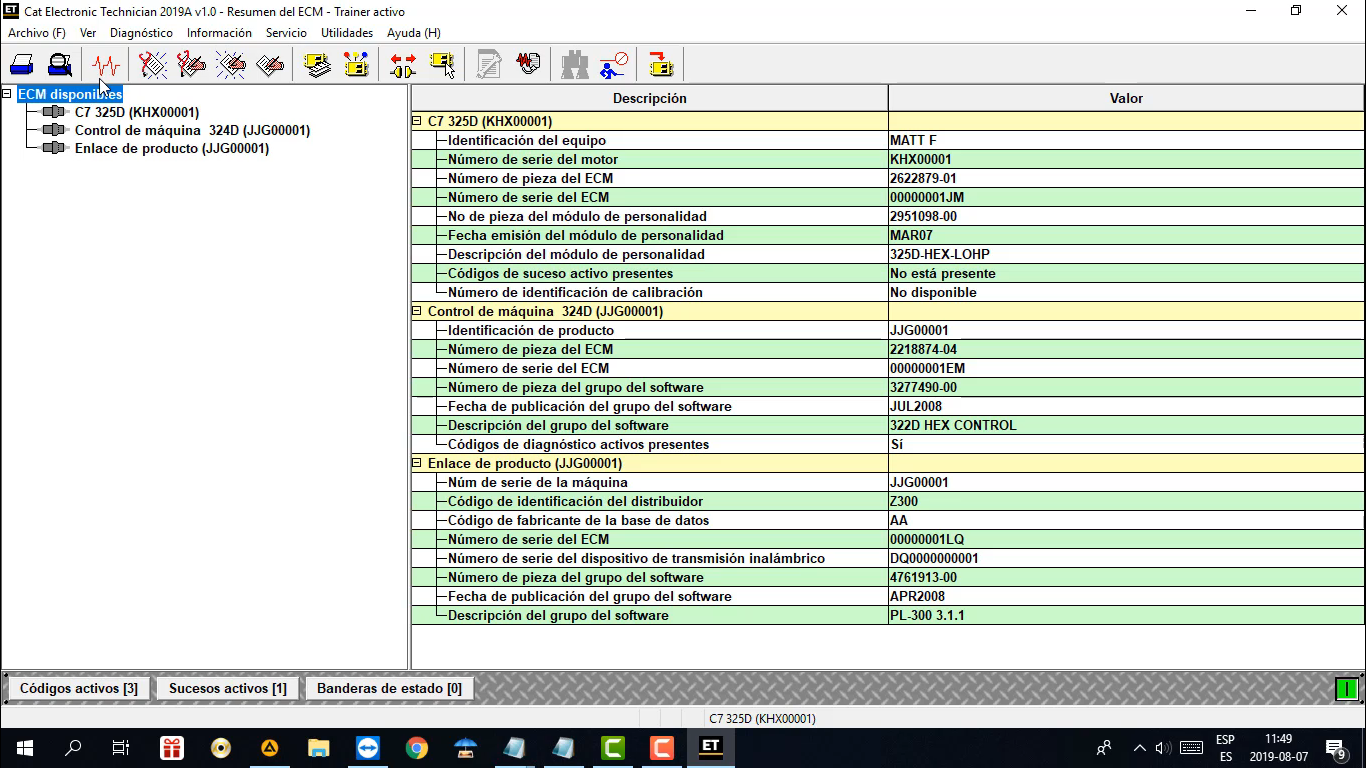
Task: Click the WinFlash ECM red arrow icon
Action: point(660,65)
